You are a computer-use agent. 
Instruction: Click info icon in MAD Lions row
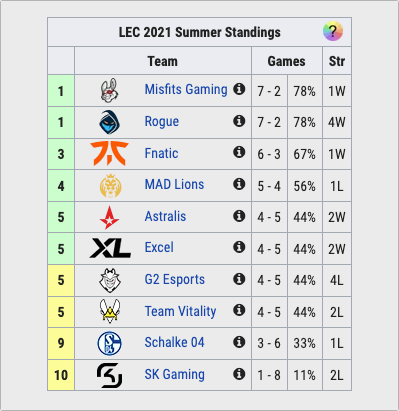[239, 184]
